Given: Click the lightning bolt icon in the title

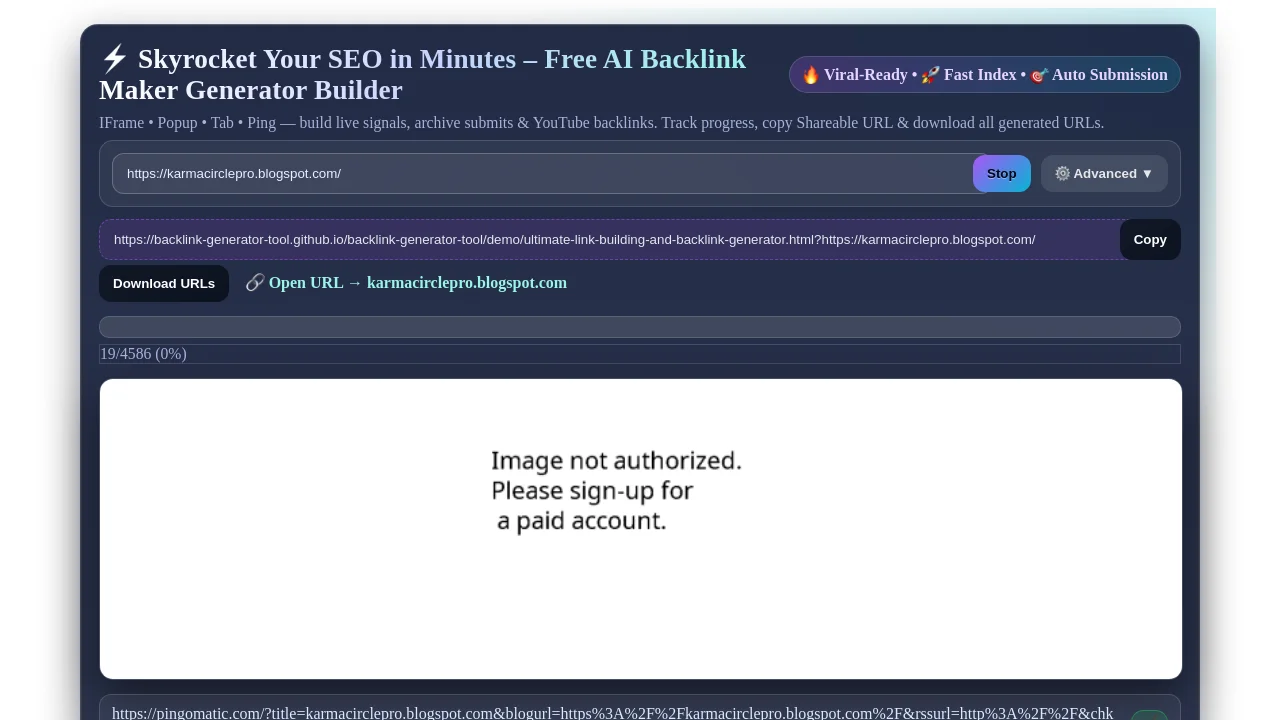Looking at the screenshot, I should [114, 59].
